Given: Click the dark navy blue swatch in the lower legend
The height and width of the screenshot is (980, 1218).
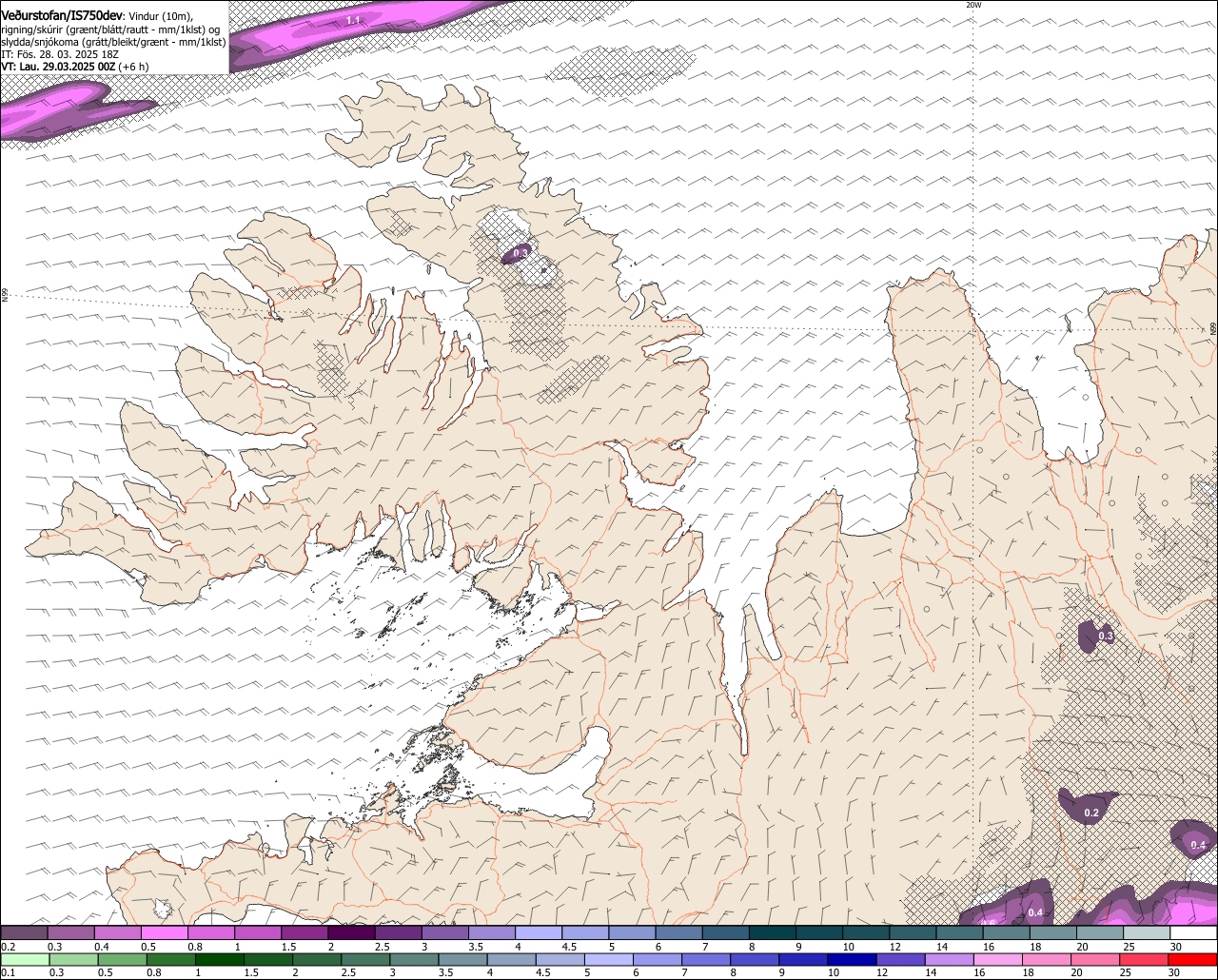Looking at the screenshot, I should click(x=852, y=959).
